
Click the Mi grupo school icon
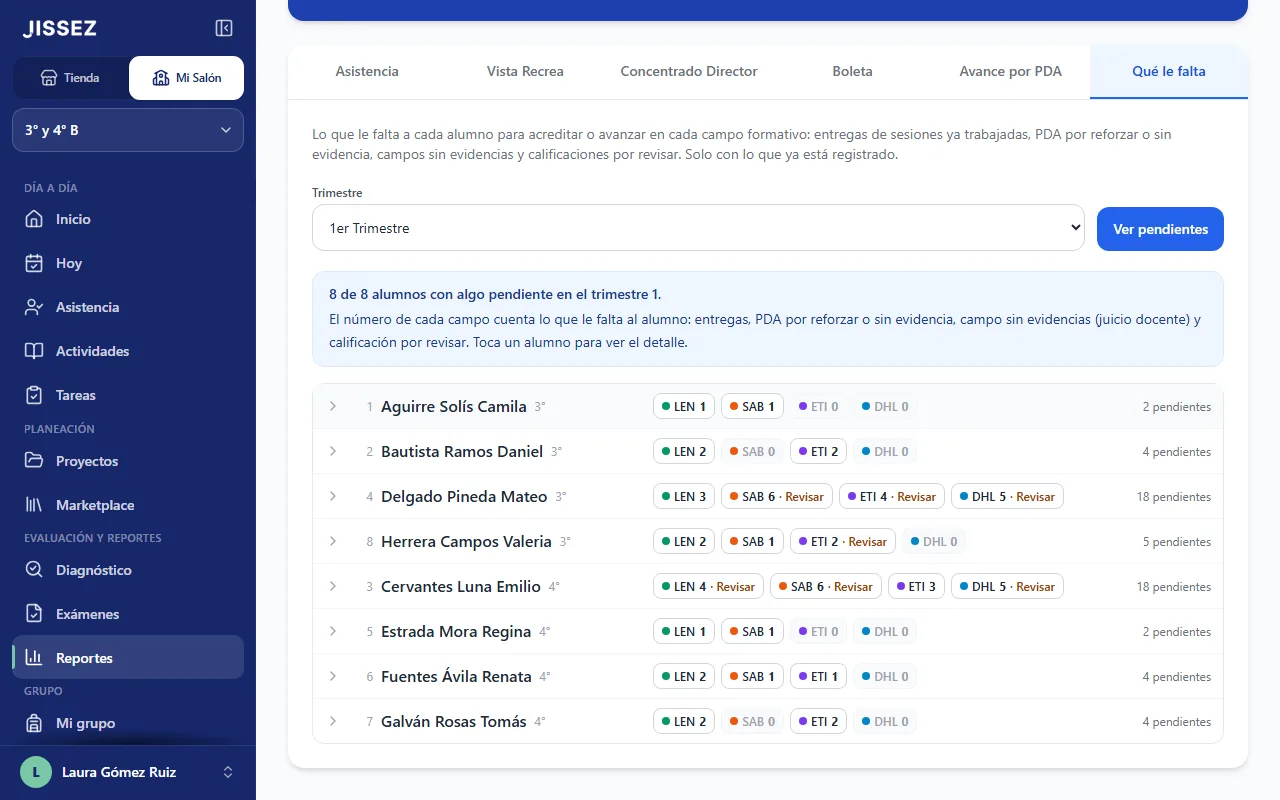(x=34, y=723)
